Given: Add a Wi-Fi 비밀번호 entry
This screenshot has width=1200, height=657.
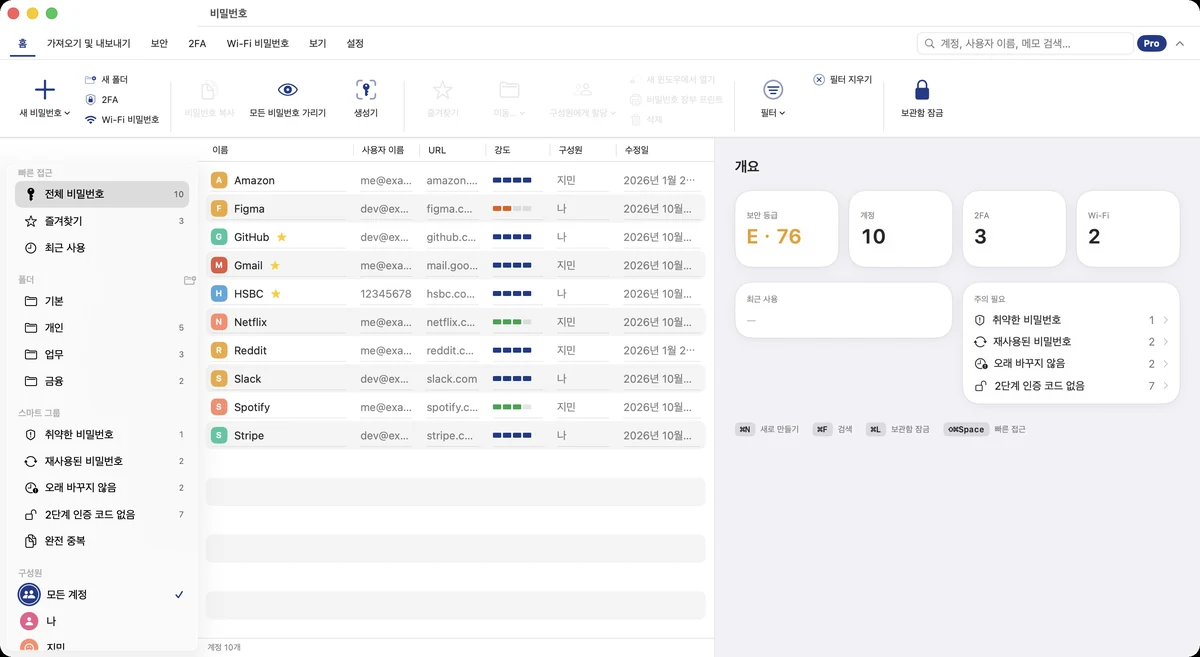Looking at the screenshot, I should pyautogui.click(x=122, y=119).
